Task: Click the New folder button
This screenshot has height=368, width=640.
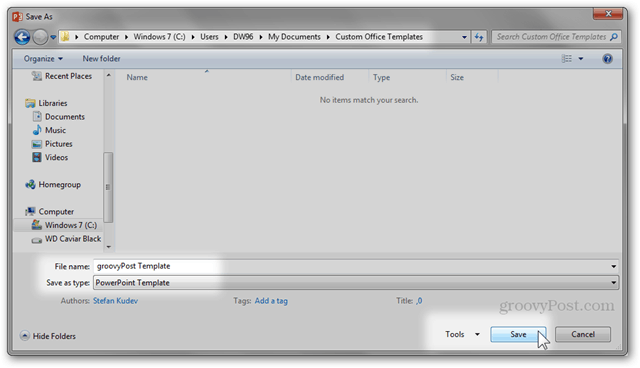Action: 101,59
